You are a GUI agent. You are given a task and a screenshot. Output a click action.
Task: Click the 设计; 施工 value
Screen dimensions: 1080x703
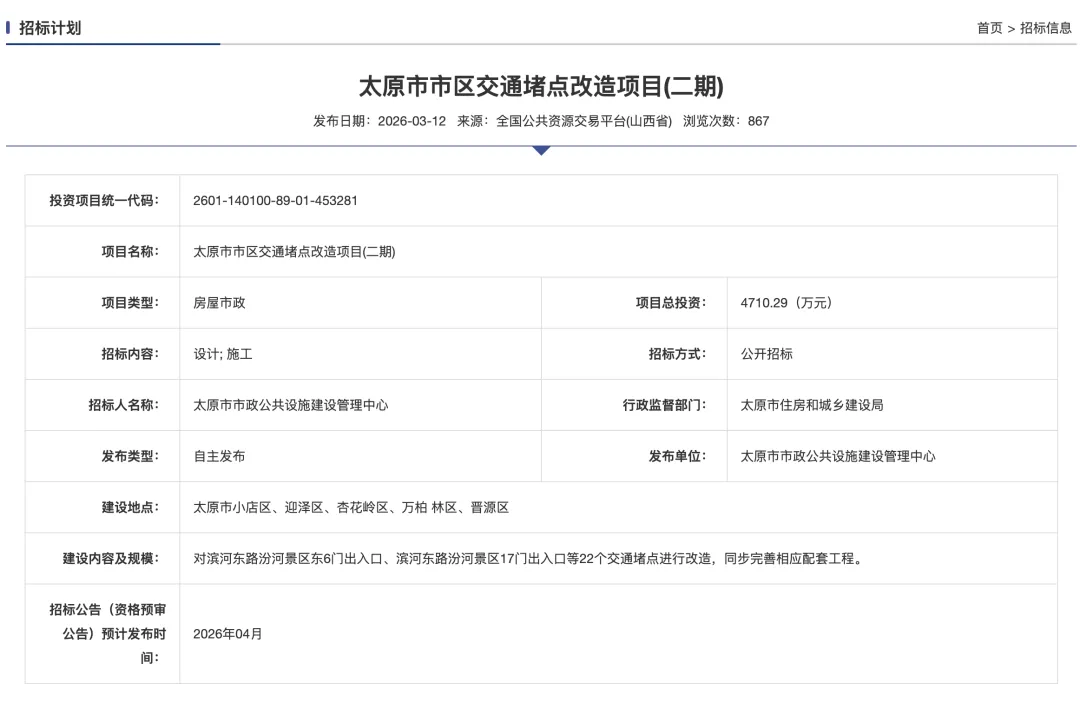tap(222, 354)
